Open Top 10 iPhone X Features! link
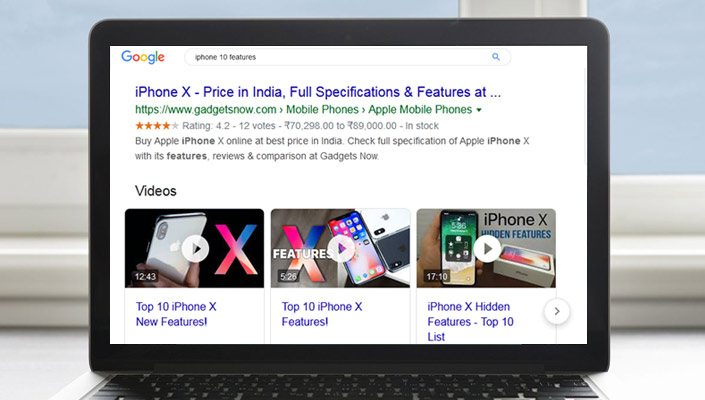Viewport: 705px width, 400px height. [x=322, y=314]
